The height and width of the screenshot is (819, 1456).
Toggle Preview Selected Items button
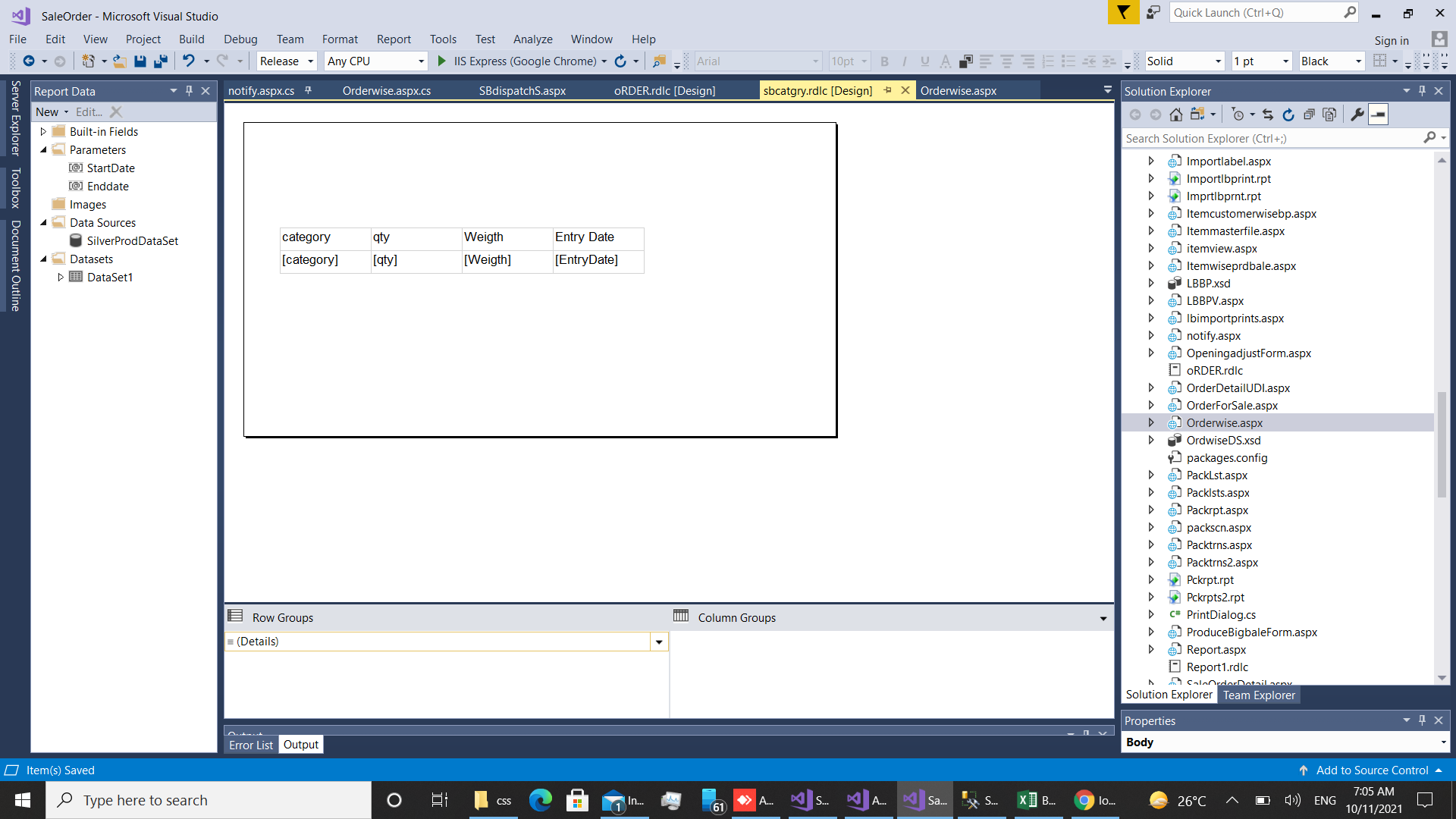[1379, 115]
